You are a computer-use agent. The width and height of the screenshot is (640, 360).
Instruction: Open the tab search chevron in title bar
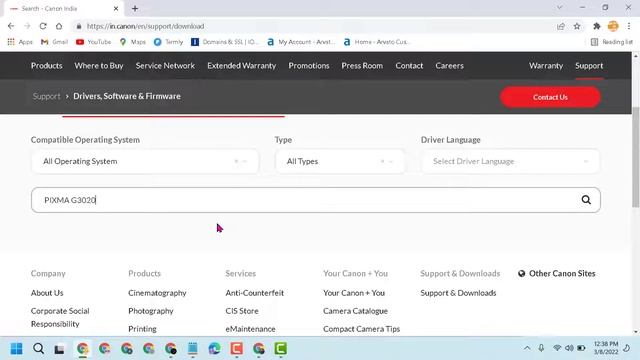click(560, 7)
